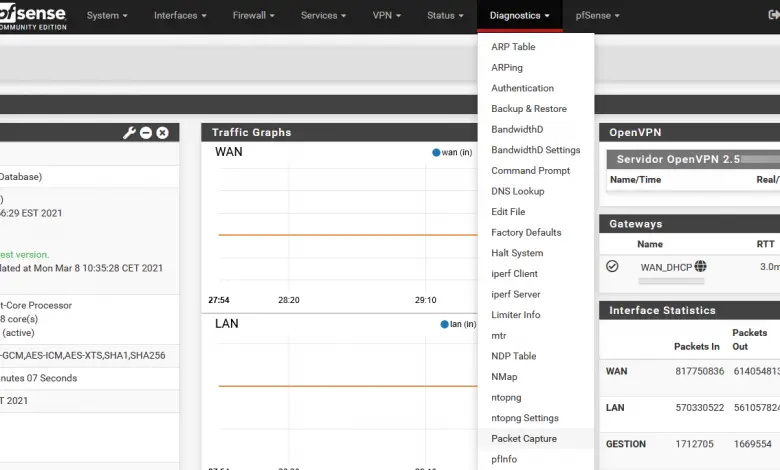The height and width of the screenshot is (470, 780).
Task: Click WAN_DHCP gateway name
Action: (666, 268)
